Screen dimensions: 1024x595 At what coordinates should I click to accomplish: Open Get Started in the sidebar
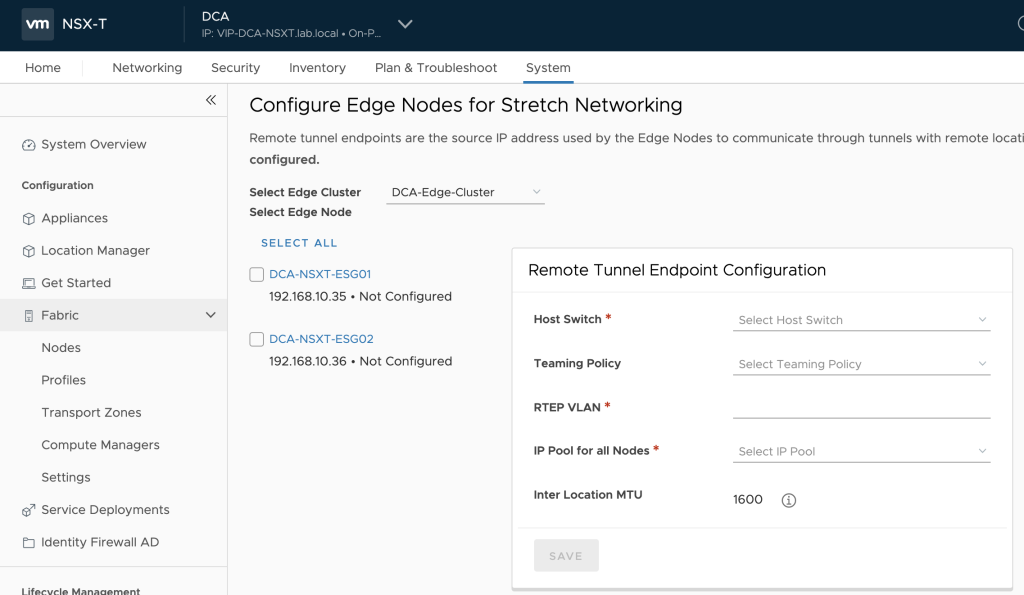click(x=76, y=283)
